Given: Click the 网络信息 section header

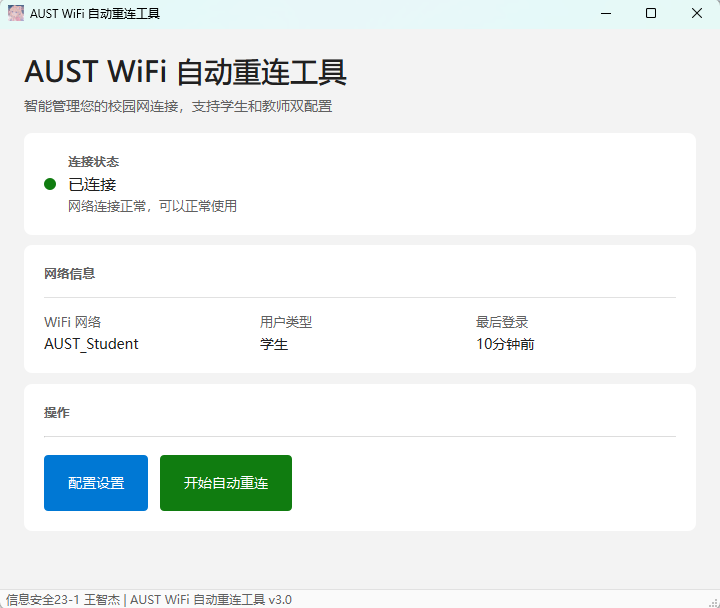Looking at the screenshot, I should (x=70, y=273).
